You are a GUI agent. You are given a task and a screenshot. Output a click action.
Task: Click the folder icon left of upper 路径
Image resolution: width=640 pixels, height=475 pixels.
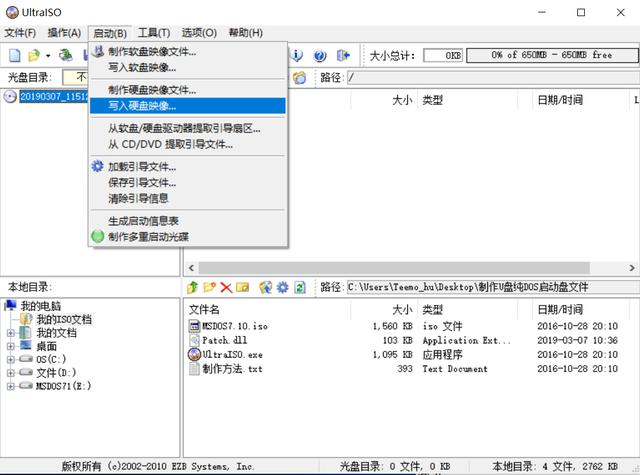(299, 78)
